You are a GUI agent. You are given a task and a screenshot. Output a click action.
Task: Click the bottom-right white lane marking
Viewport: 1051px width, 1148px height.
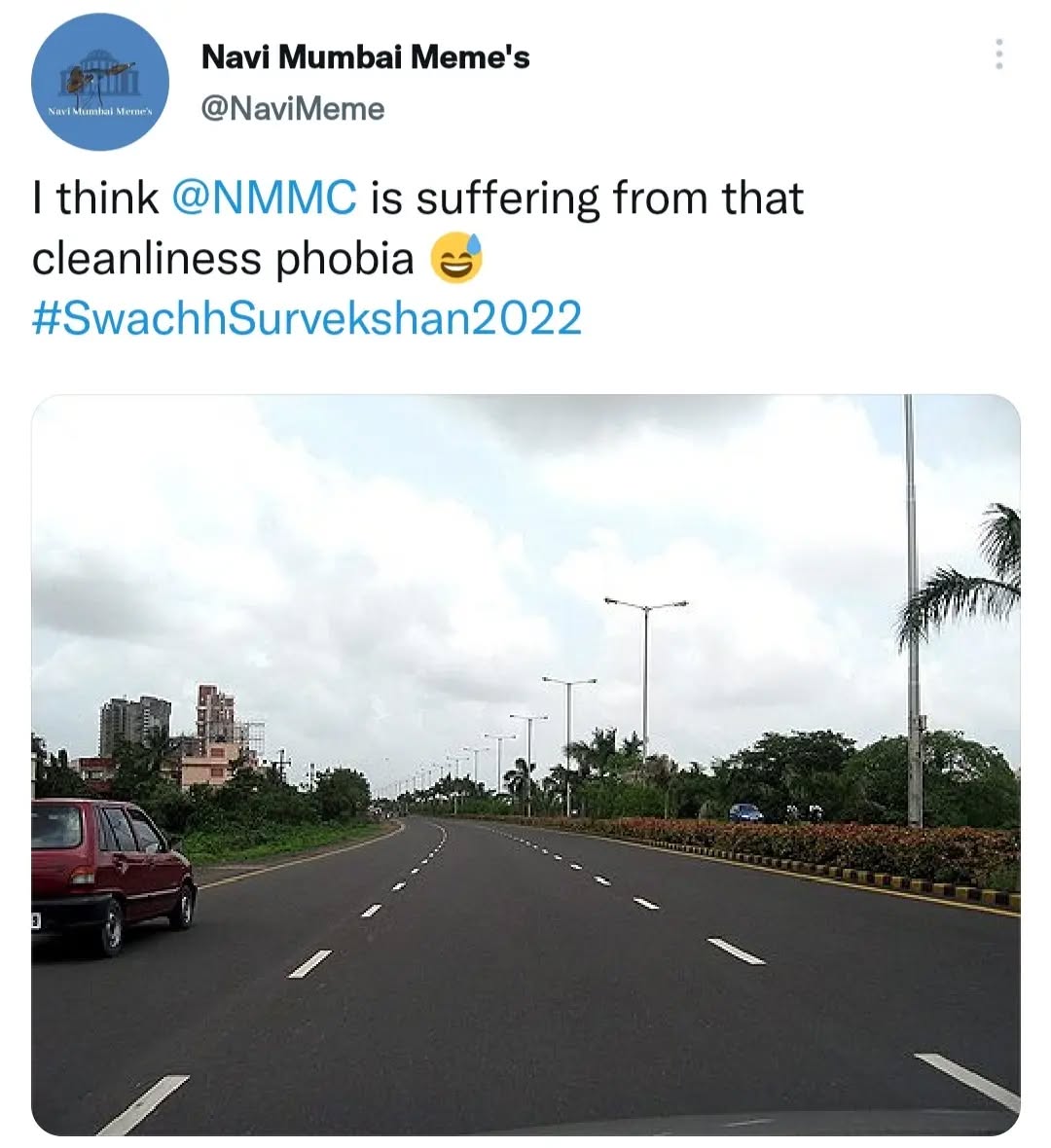pyautogui.click(x=968, y=1080)
